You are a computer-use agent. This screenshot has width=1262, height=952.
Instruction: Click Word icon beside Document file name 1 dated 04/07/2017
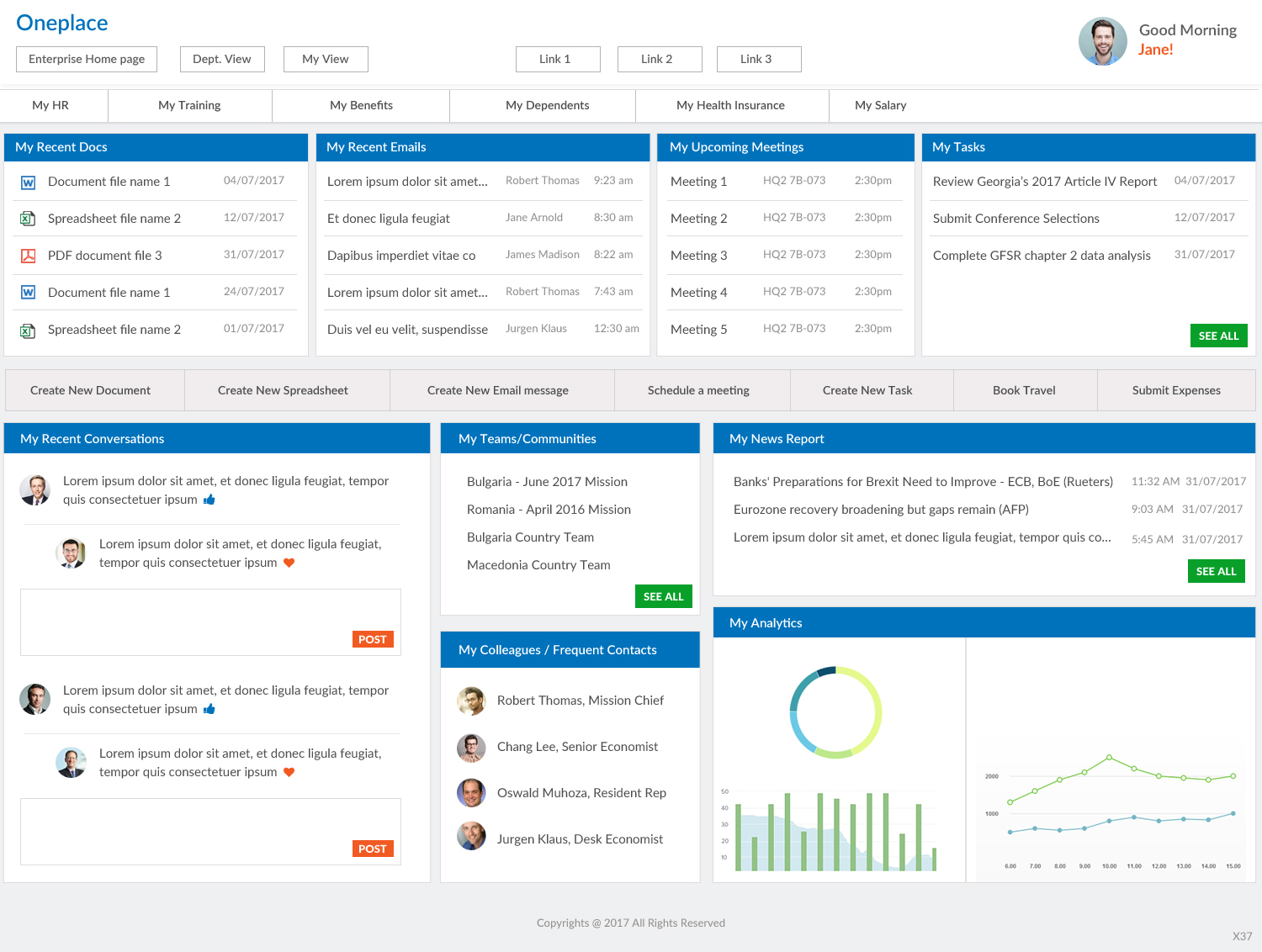pos(28,182)
